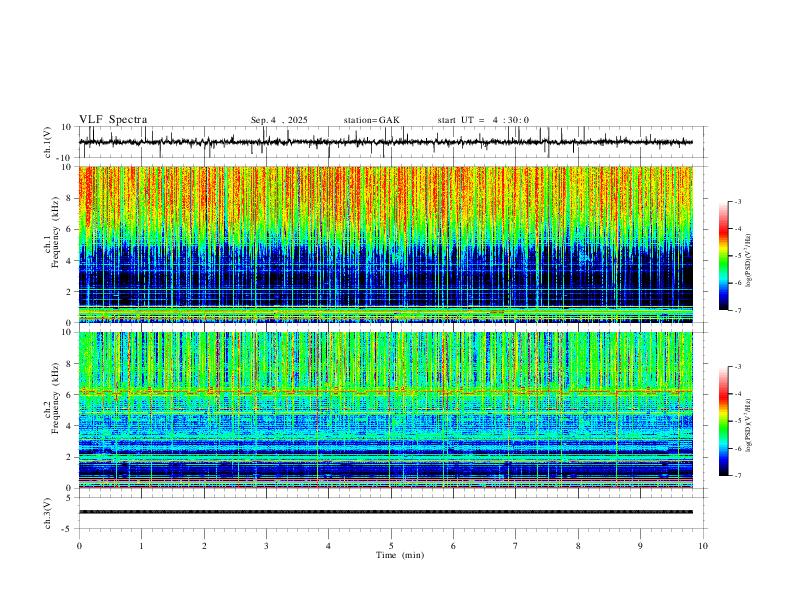Click the lower colorbar beside ch.2 spectrogram
Screen dimensions: 792x612
click(x=723, y=421)
